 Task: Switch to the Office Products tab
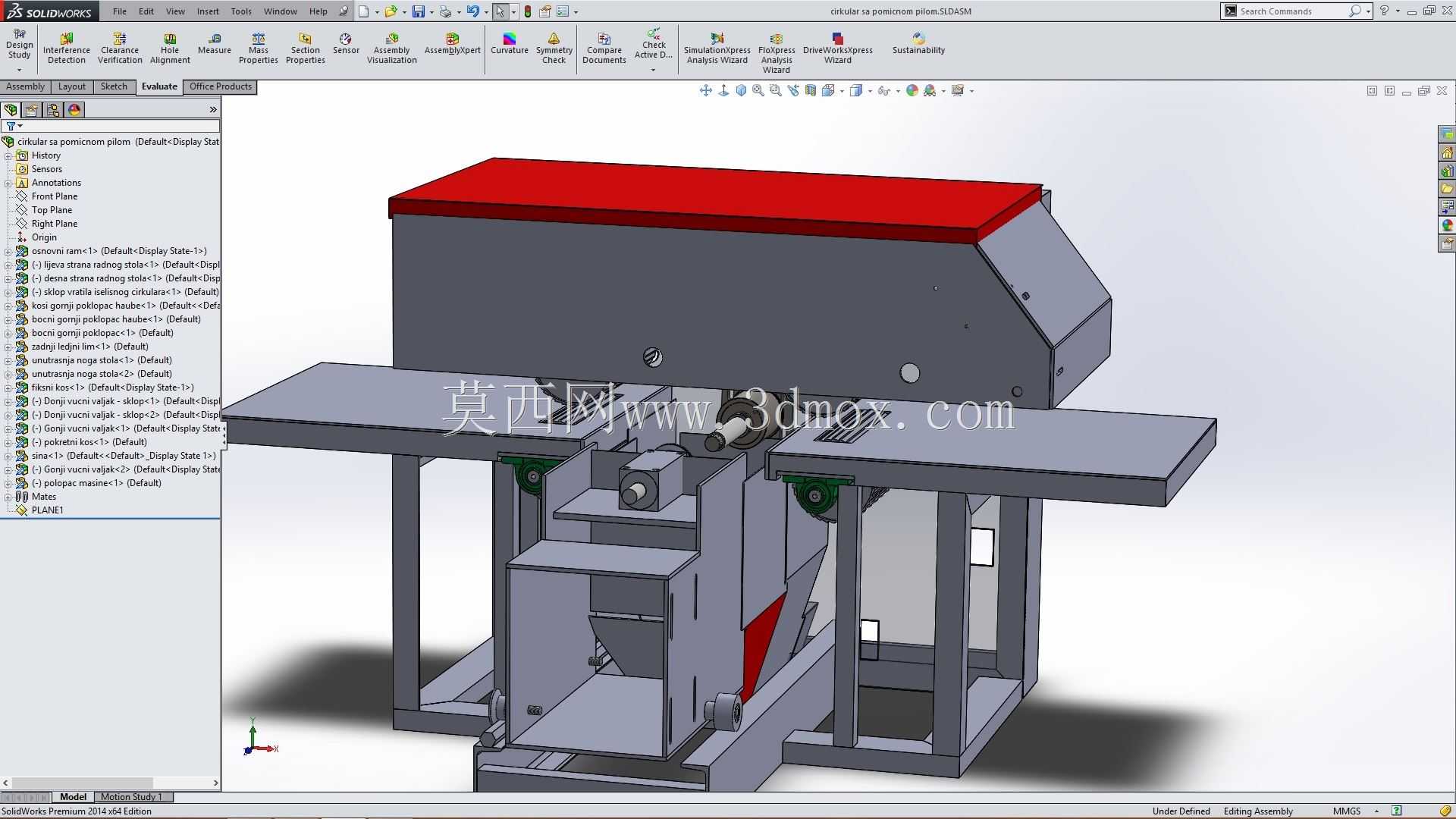tap(221, 86)
